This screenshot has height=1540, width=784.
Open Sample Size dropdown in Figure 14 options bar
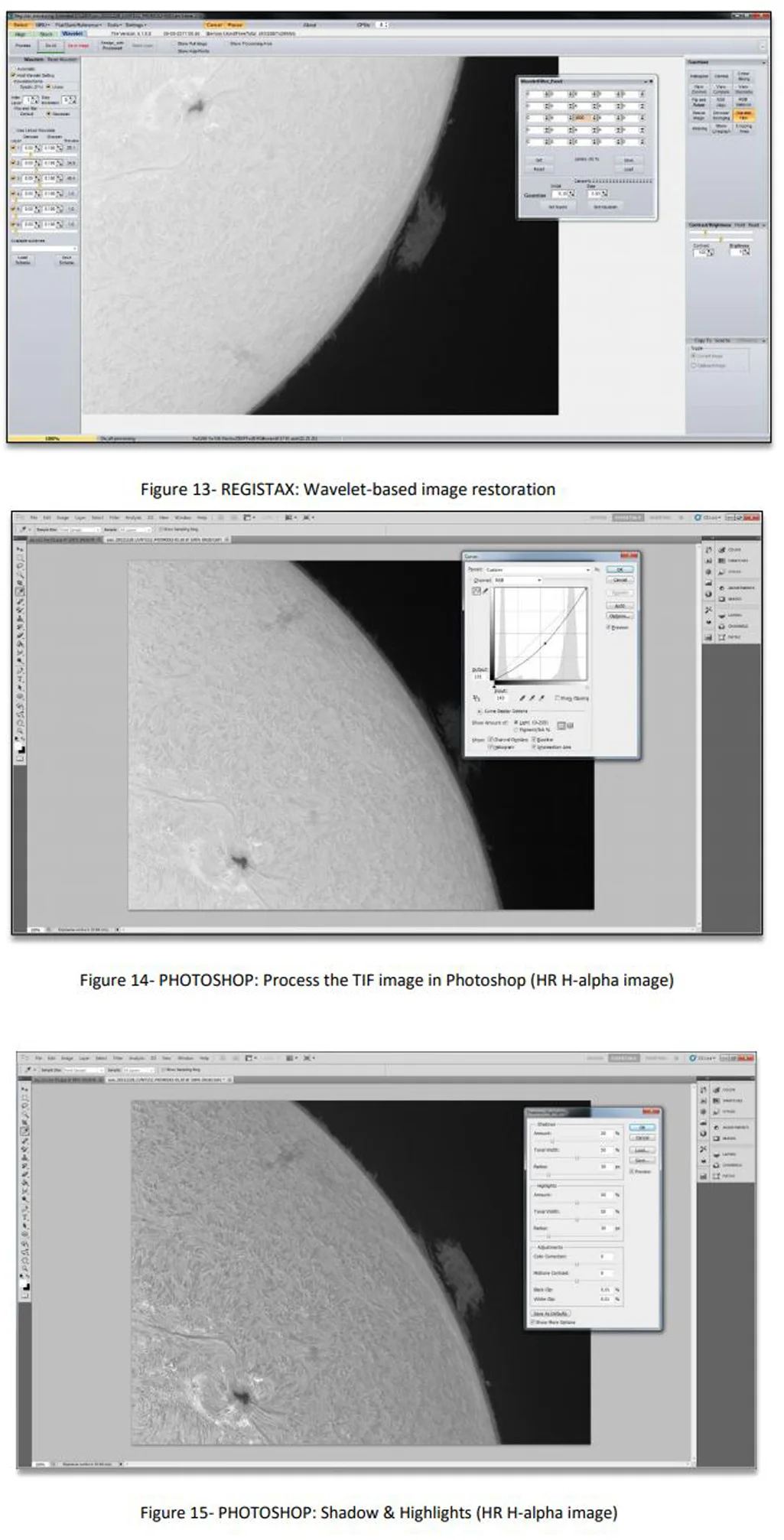click(x=80, y=529)
